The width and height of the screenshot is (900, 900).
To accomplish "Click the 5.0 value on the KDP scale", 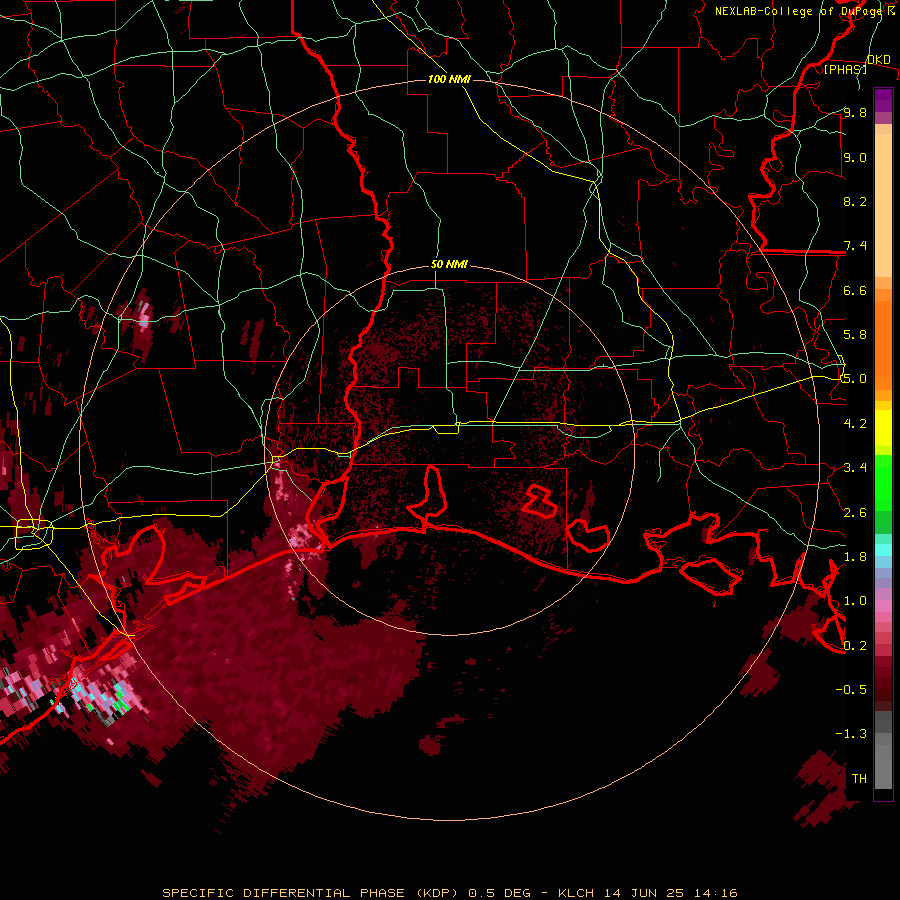I will 855,379.
